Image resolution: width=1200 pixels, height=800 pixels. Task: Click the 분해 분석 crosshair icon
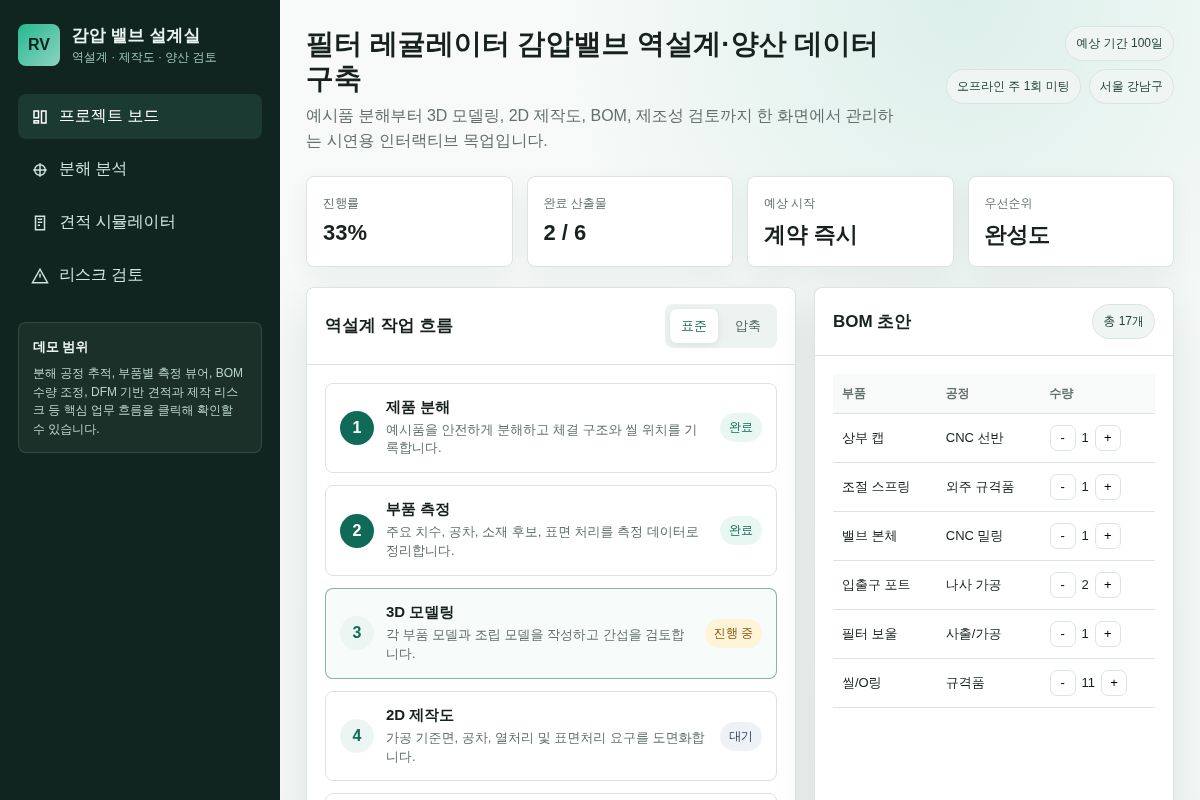tap(40, 170)
